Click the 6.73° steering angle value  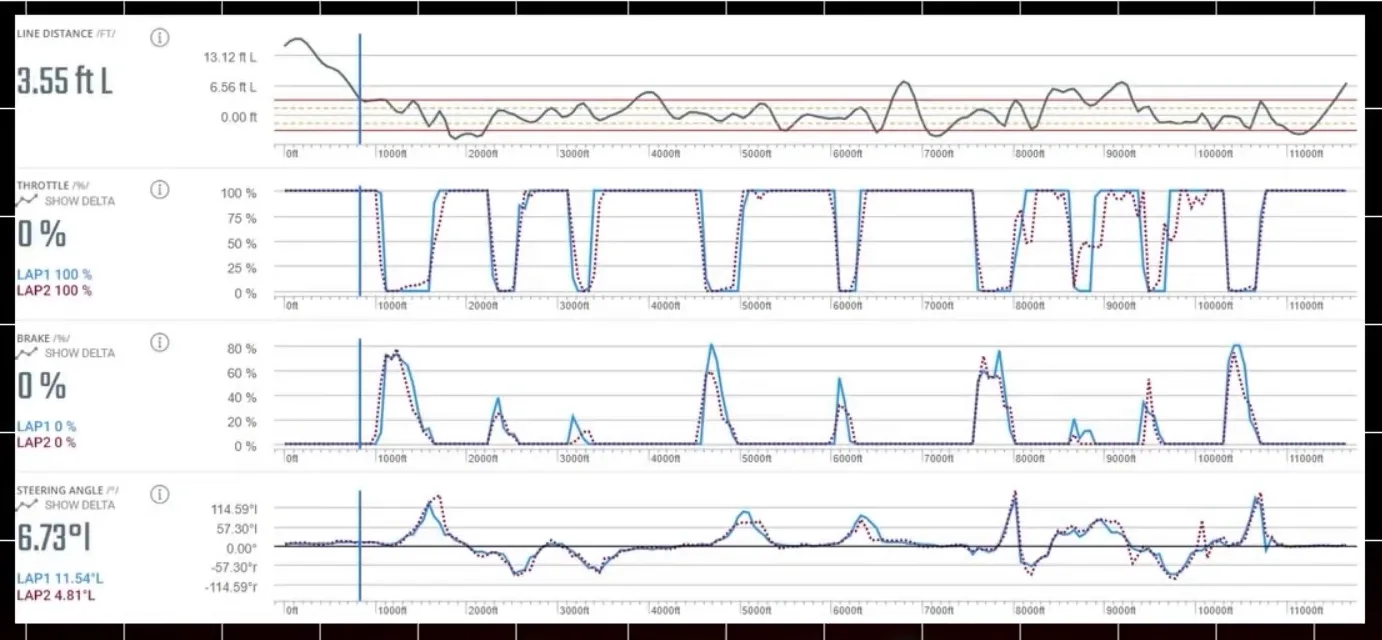(54, 537)
